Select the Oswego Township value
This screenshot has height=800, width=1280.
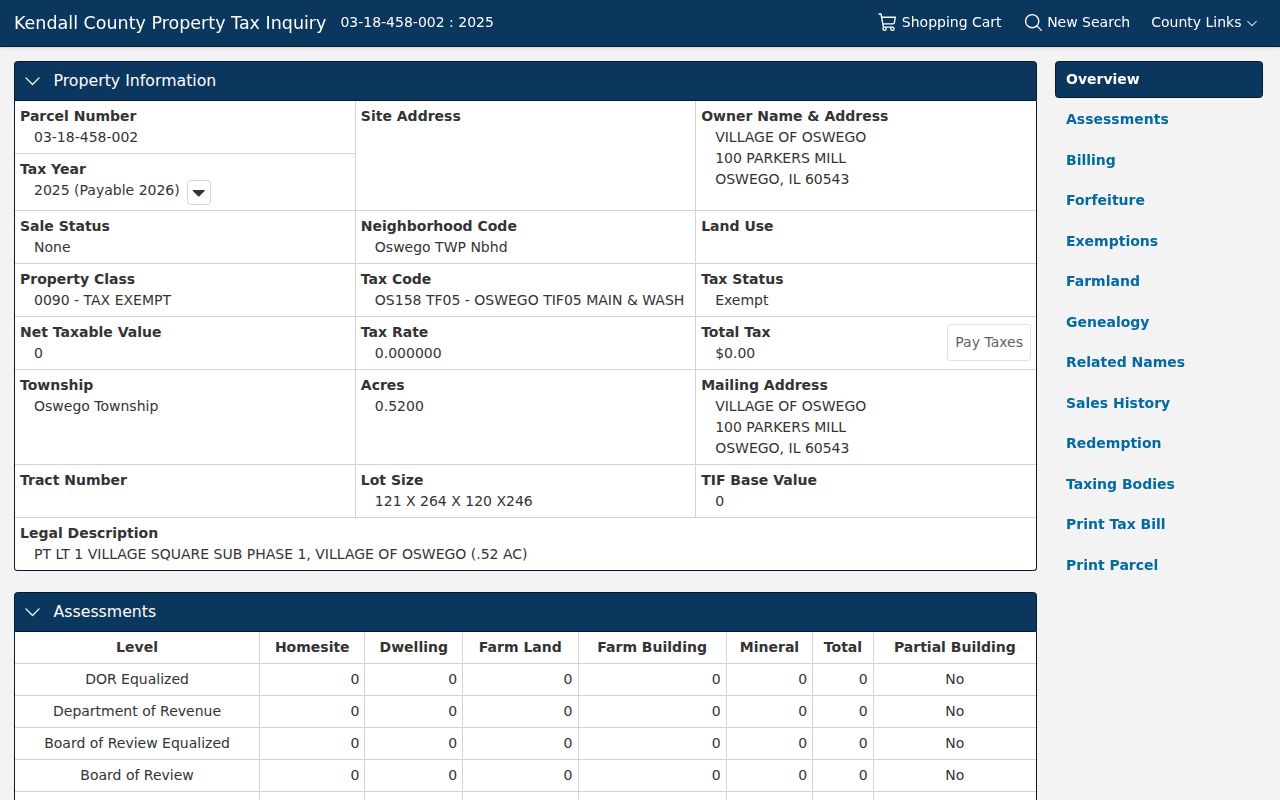[96, 406]
